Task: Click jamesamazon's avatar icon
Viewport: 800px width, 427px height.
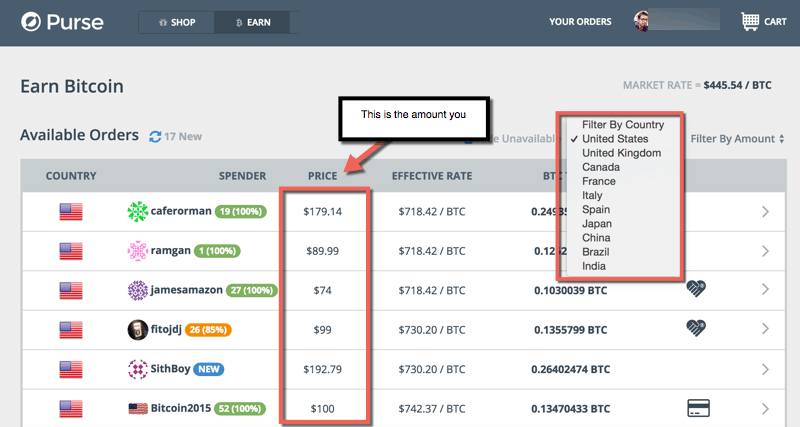Action: pos(137,290)
